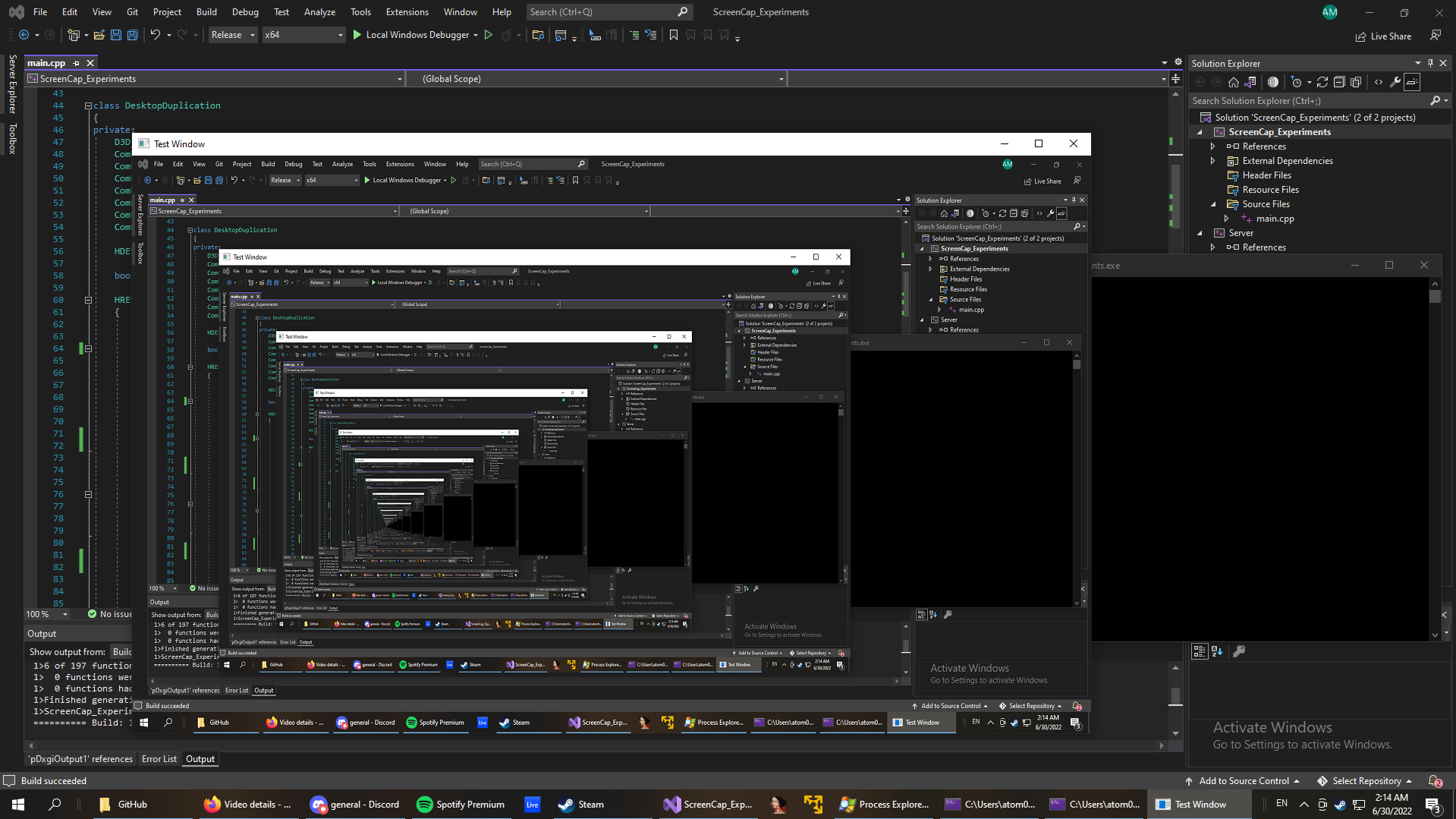
Task: Open dropdown arrow beside outermost Local Windows Debugger
Action: [476, 35]
